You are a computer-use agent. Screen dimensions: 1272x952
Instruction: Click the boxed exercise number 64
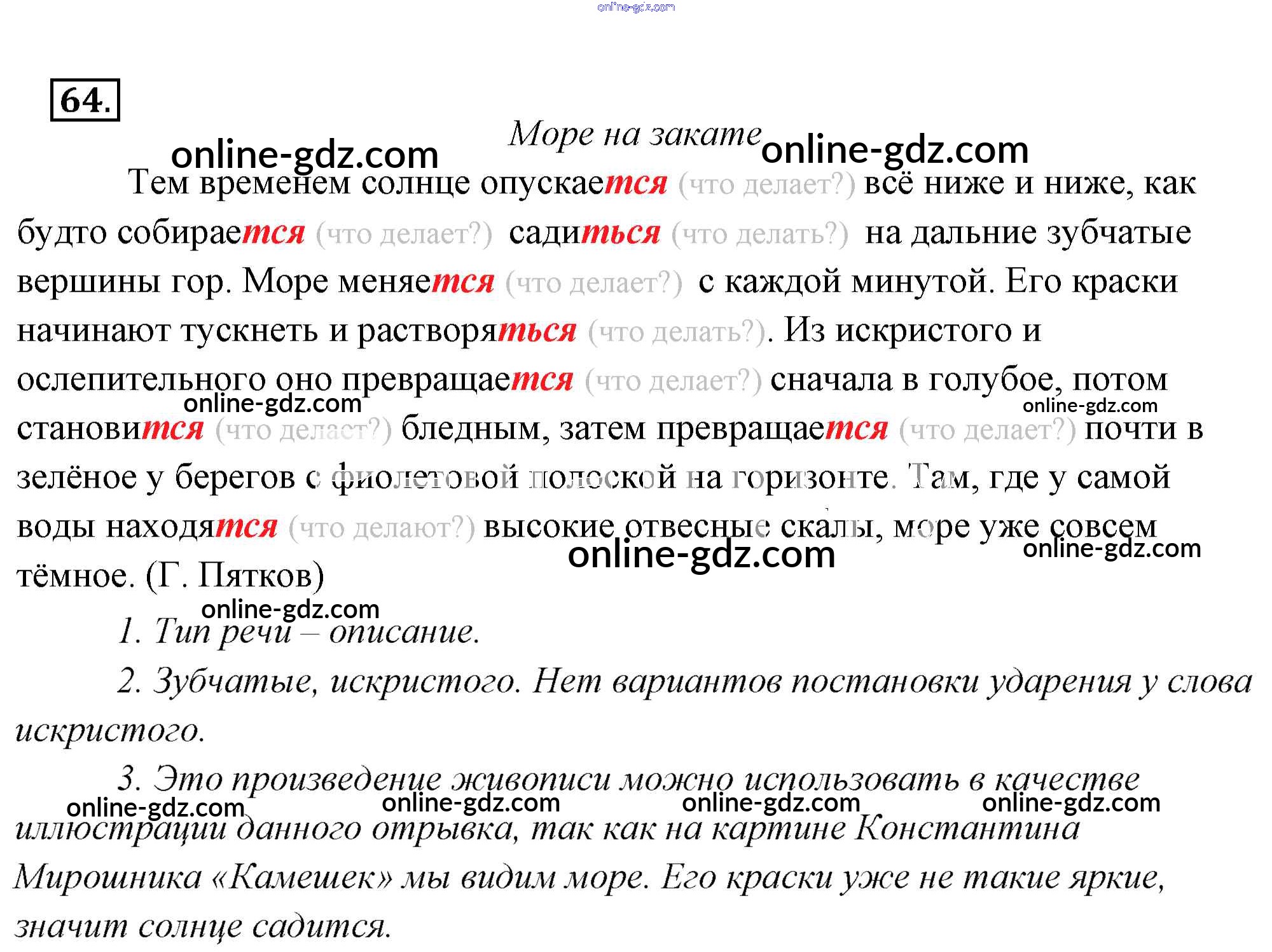(x=85, y=100)
